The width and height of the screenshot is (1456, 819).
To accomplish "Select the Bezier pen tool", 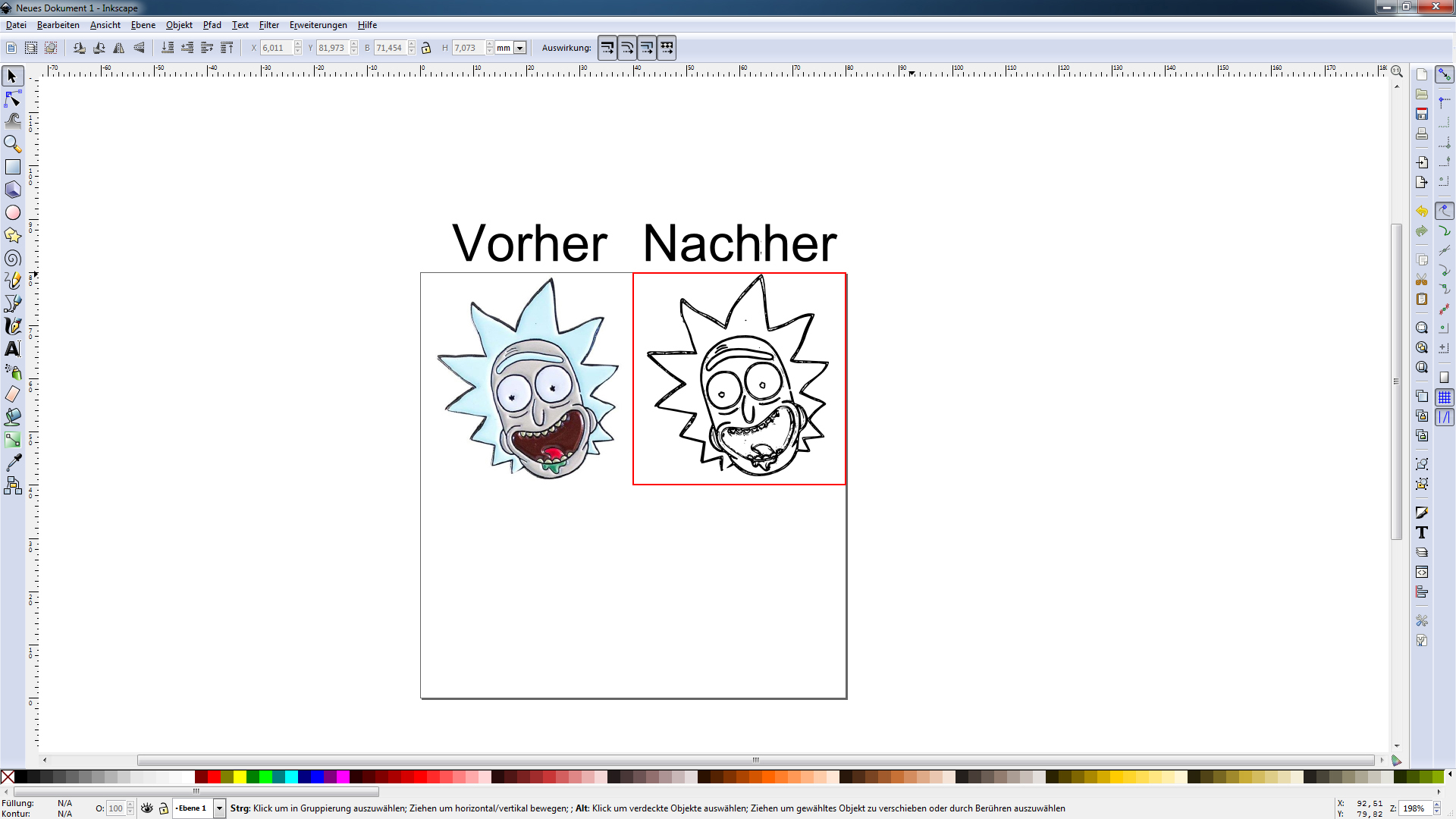I will point(12,303).
